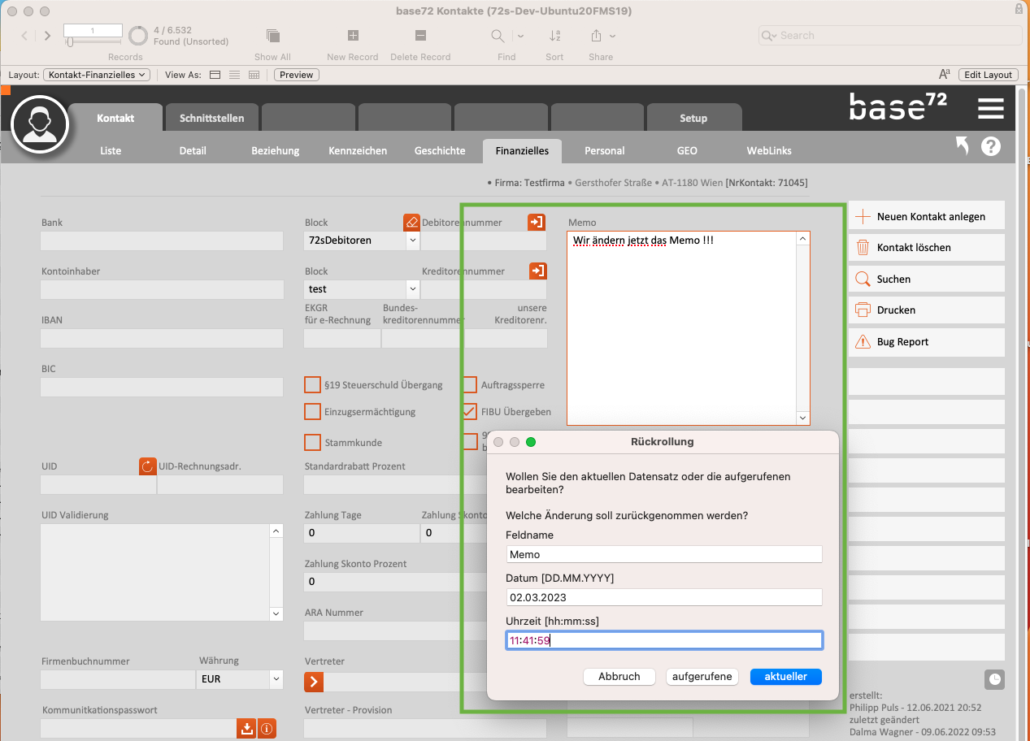Toggle Einzugsermächtigung checkbox

click(313, 412)
